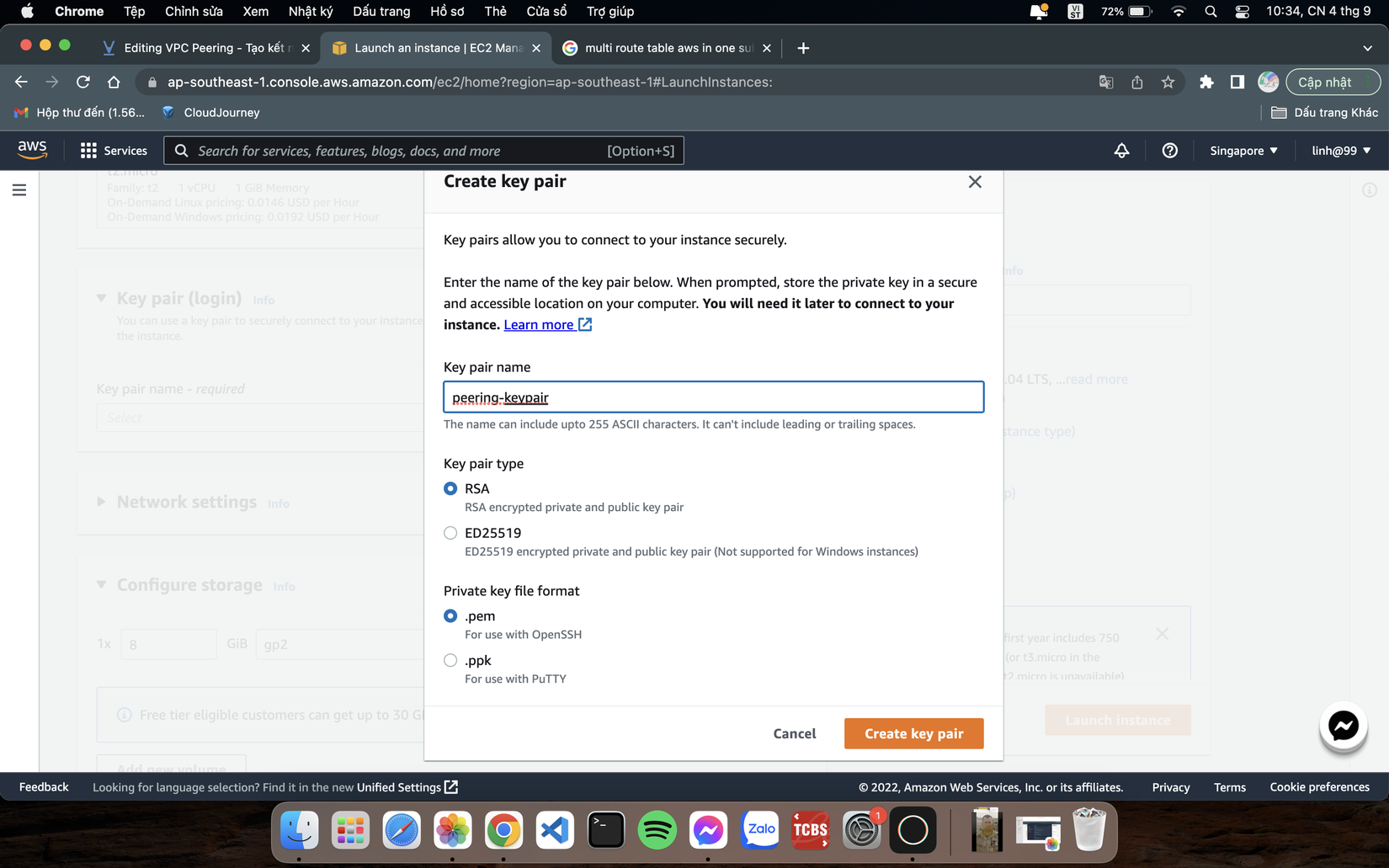Close the Launch an instance tab

(x=536, y=48)
